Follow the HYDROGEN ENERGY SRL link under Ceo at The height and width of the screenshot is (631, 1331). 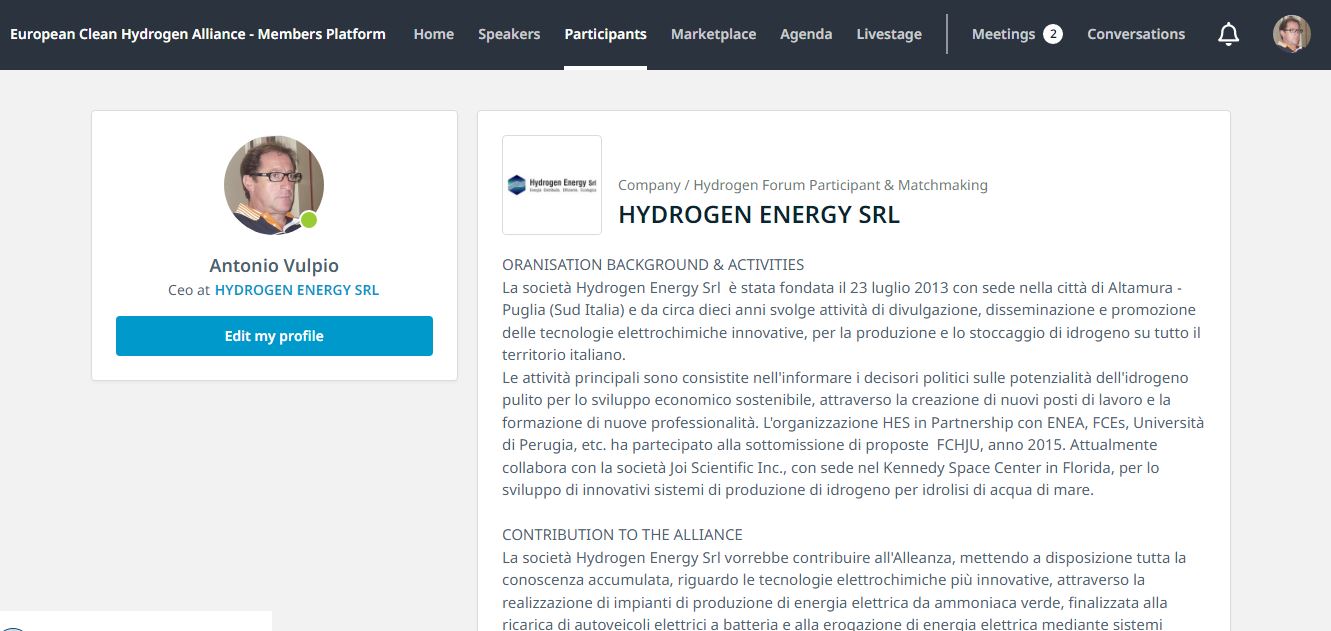[x=297, y=290]
